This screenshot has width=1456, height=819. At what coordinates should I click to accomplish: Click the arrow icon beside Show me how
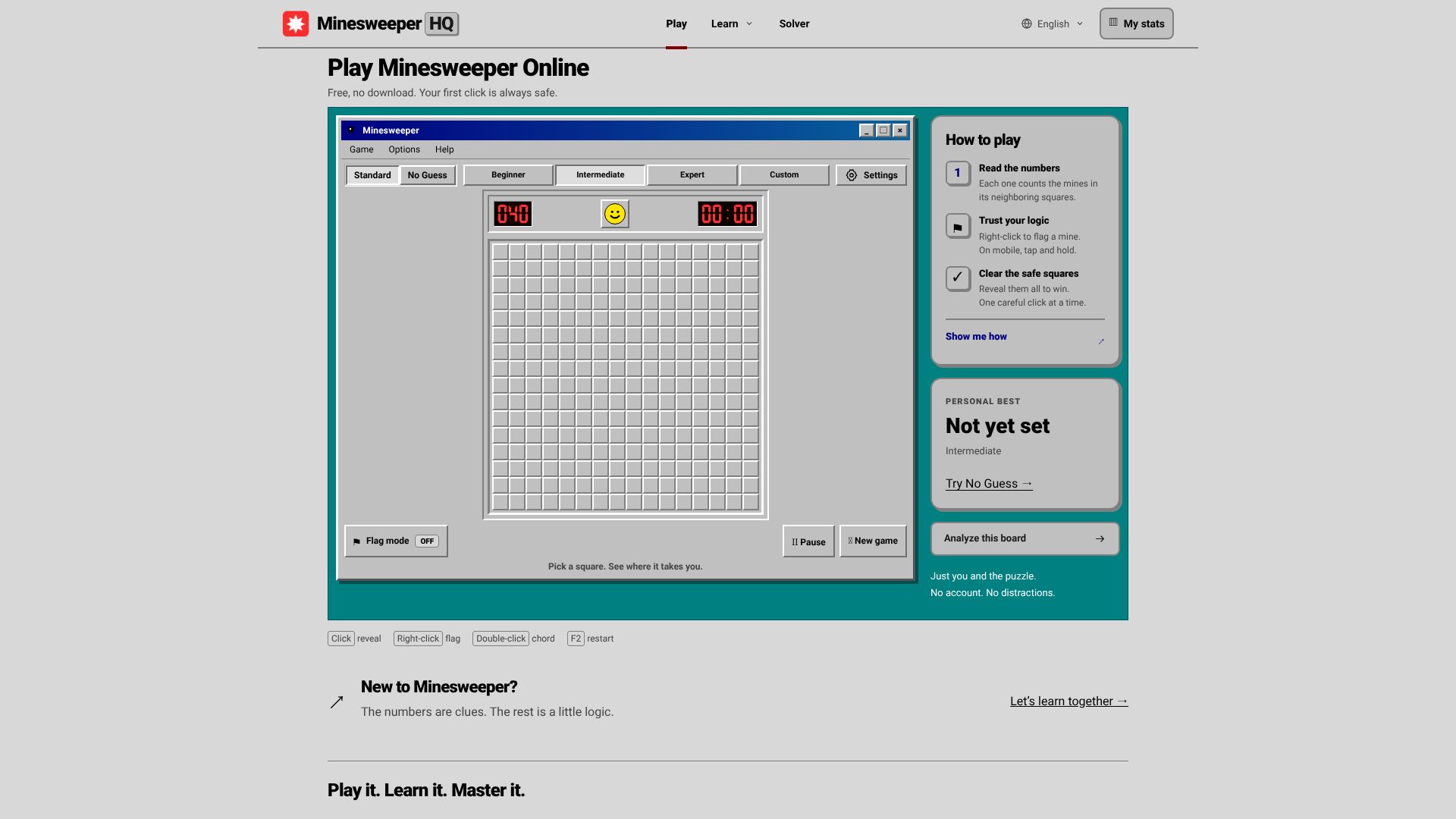point(1101,341)
